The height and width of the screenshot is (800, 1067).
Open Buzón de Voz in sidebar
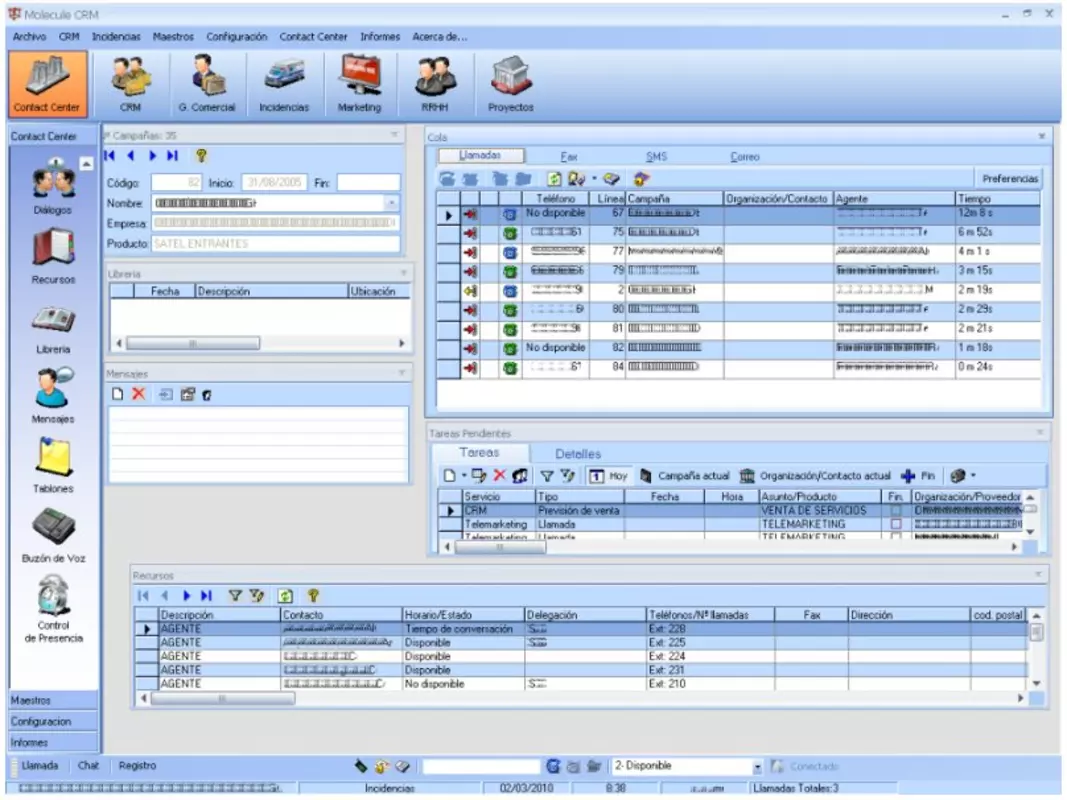click(53, 535)
